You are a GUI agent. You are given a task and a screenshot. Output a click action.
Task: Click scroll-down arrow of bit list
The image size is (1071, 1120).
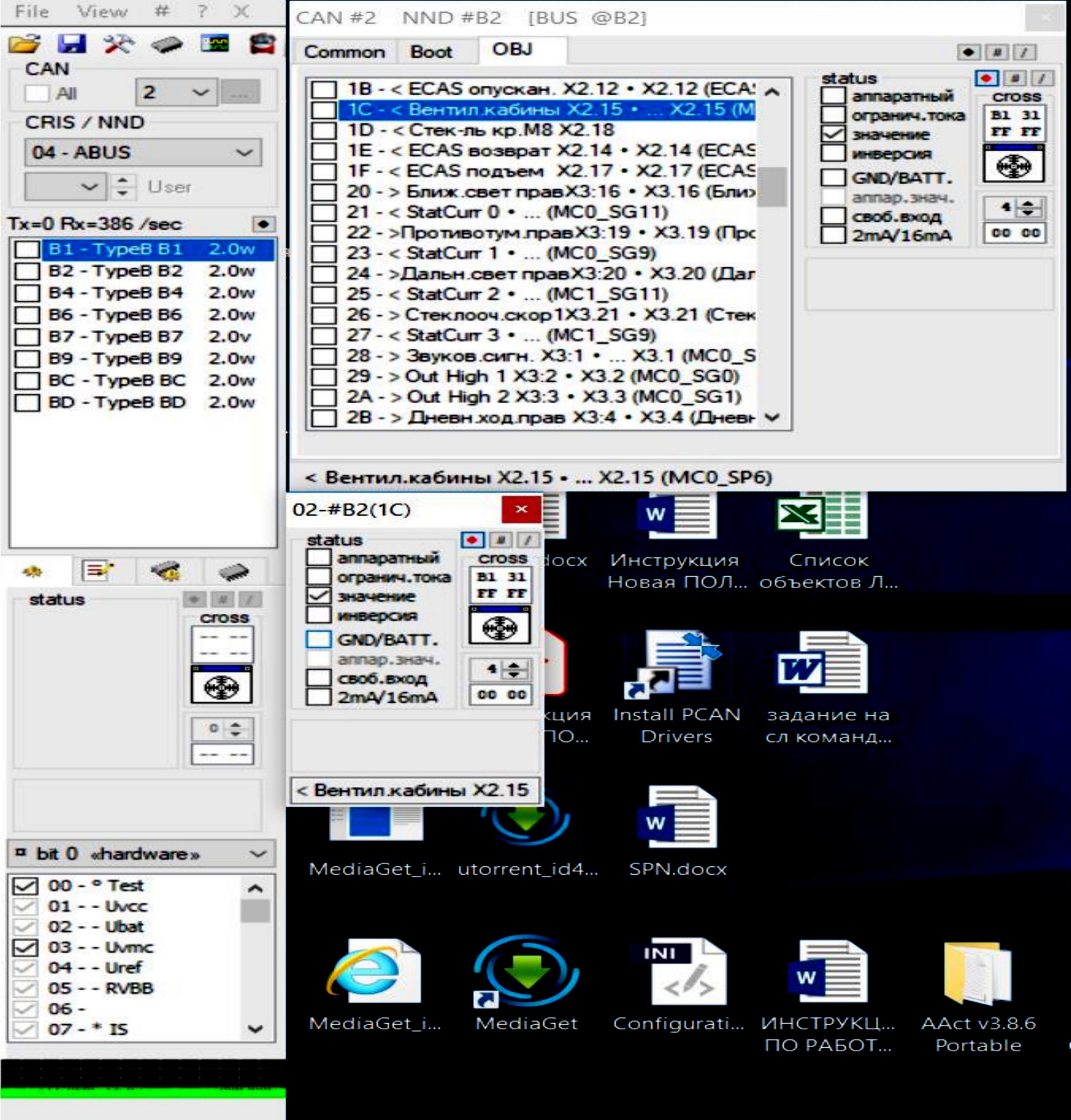(255, 1029)
